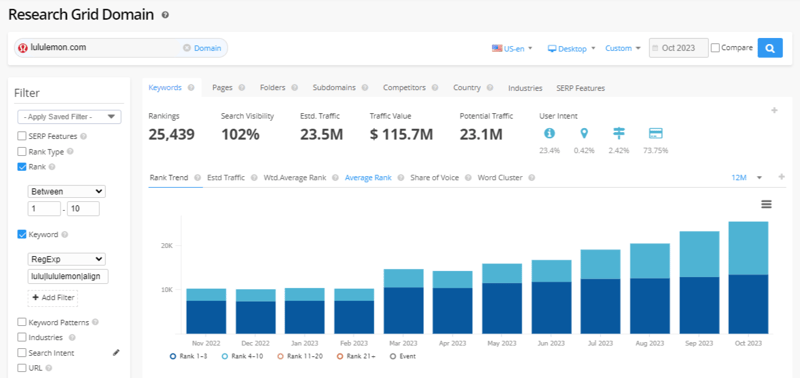The width and height of the screenshot is (800, 378).
Task: Edit Search Intent with pencil icon
Action: [116, 352]
